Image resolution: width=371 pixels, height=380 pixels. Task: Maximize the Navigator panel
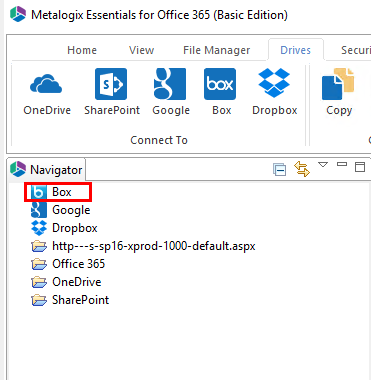360,167
